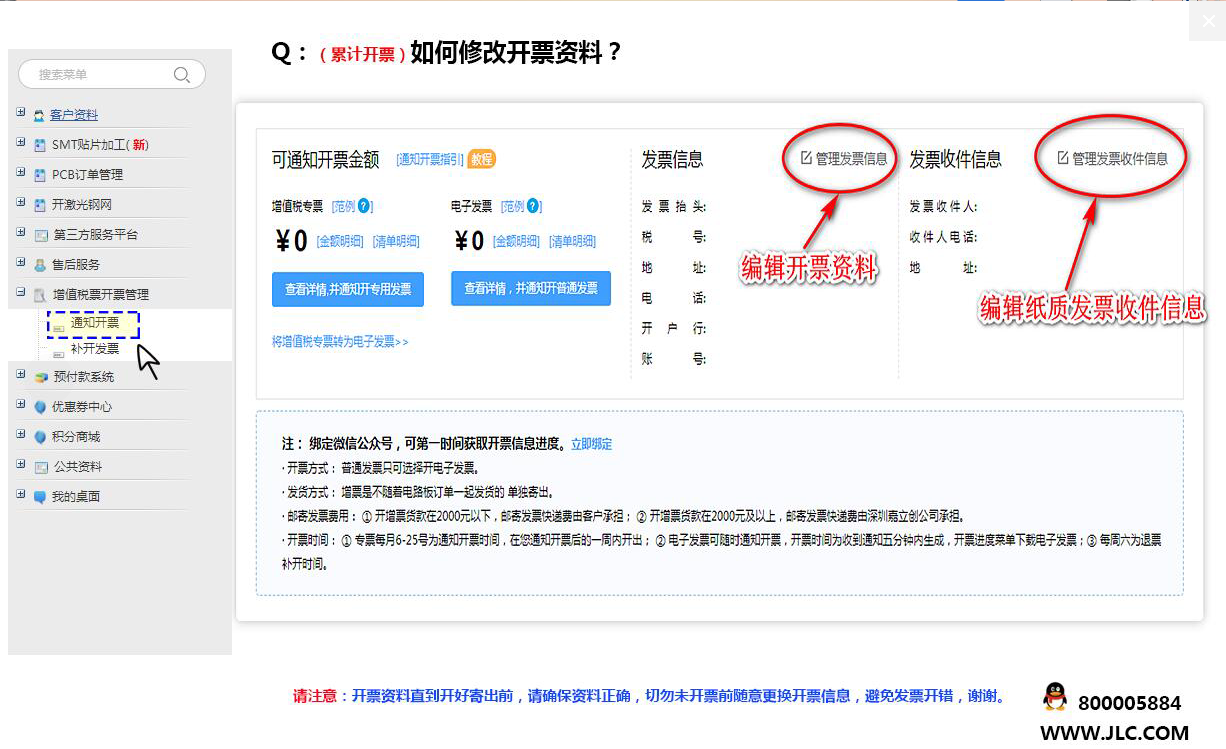Click the help icon next to 增值税专票 范例
Viewport: 1226px width, 749px height.
pyautogui.click(x=365, y=207)
